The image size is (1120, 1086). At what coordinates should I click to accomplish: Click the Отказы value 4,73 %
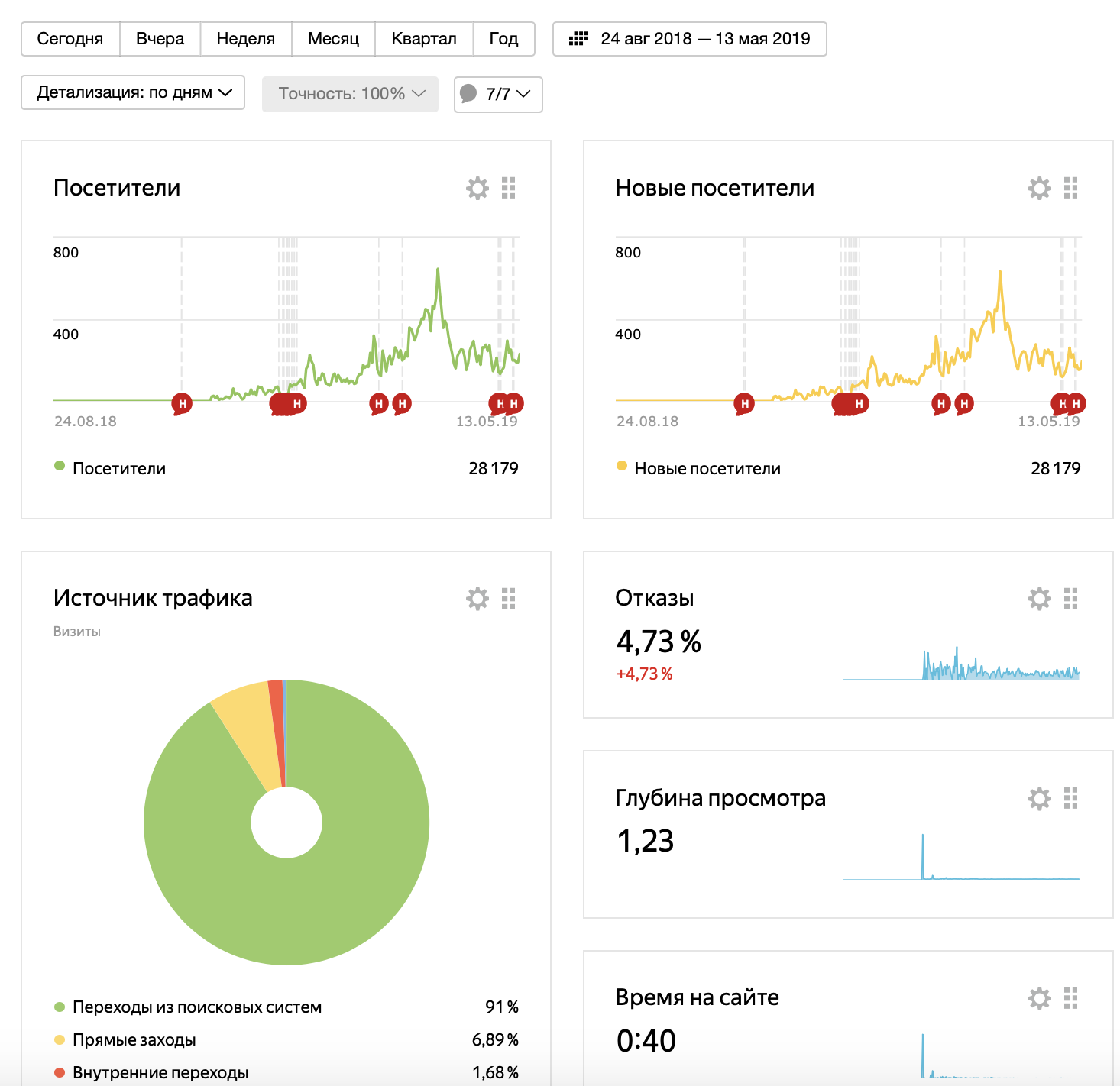coord(659,642)
